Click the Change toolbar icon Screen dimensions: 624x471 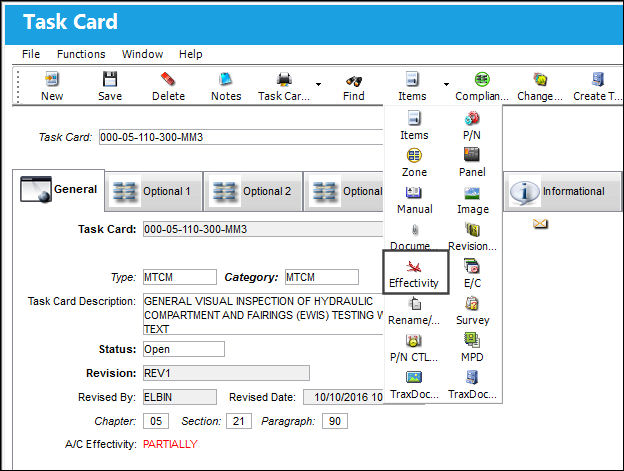(540, 80)
